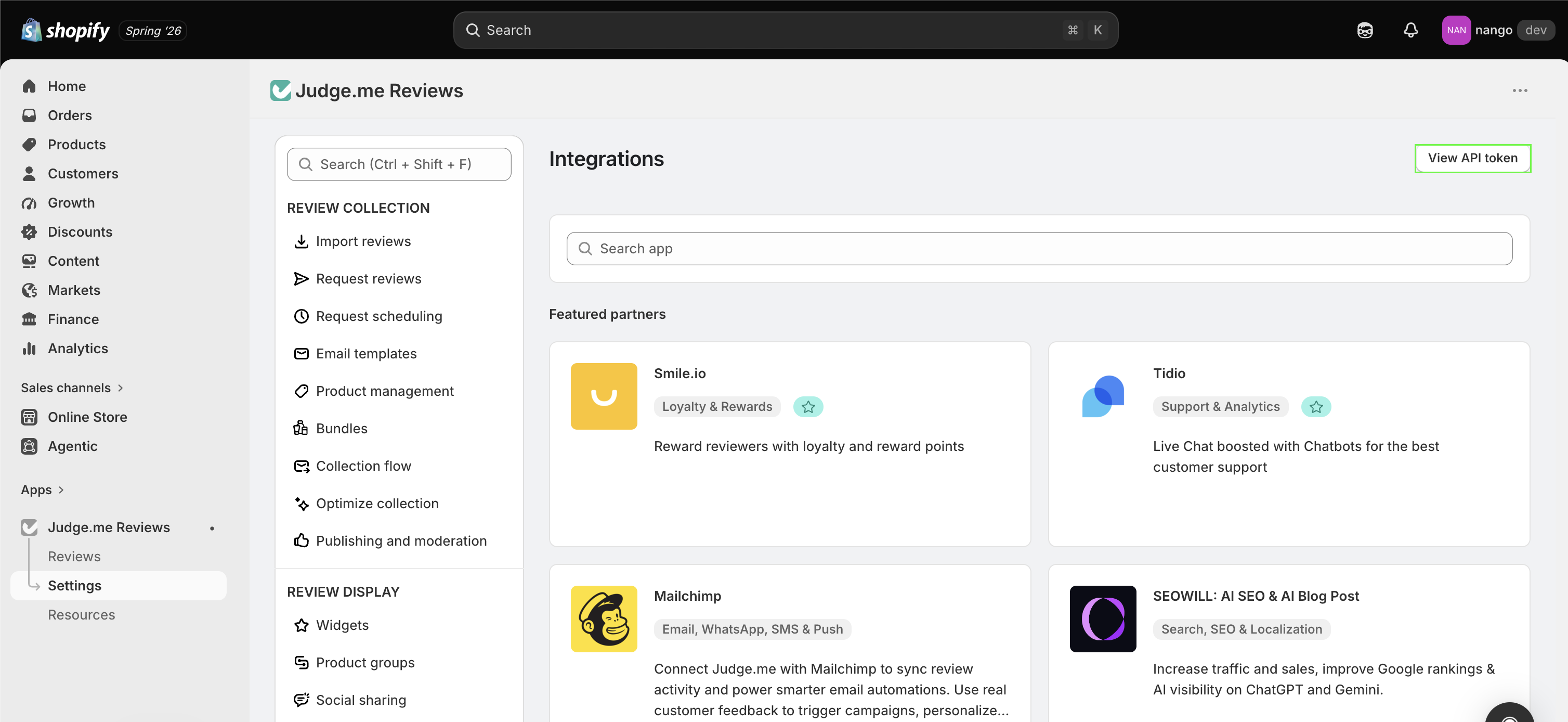Click the Finance bank icon
The width and height of the screenshot is (1568, 722).
click(x=29, y=319)
